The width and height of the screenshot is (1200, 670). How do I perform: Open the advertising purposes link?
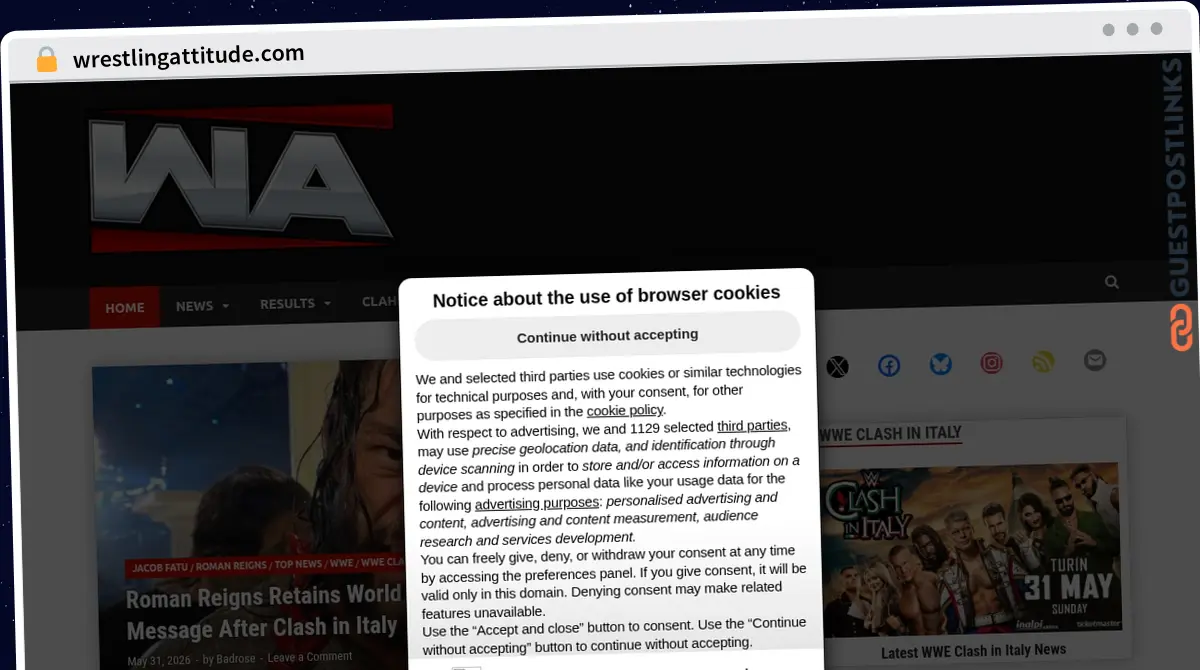coord(537,503)
